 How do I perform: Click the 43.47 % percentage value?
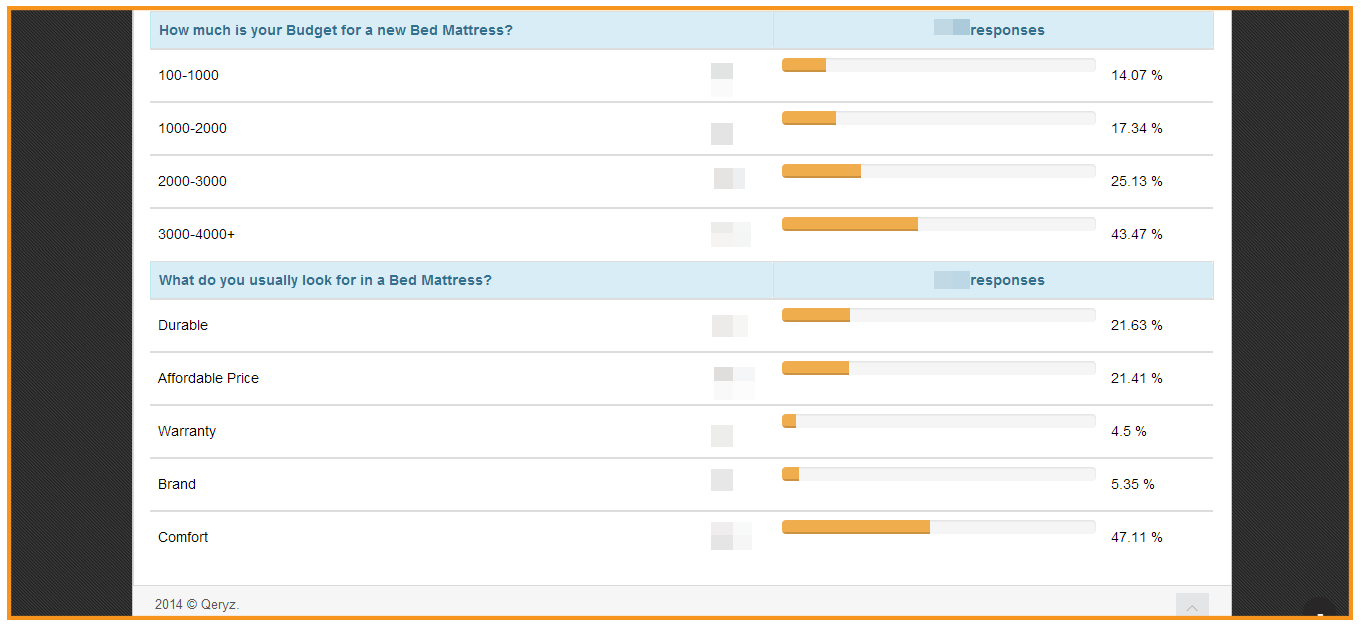tap(1136, 234)
